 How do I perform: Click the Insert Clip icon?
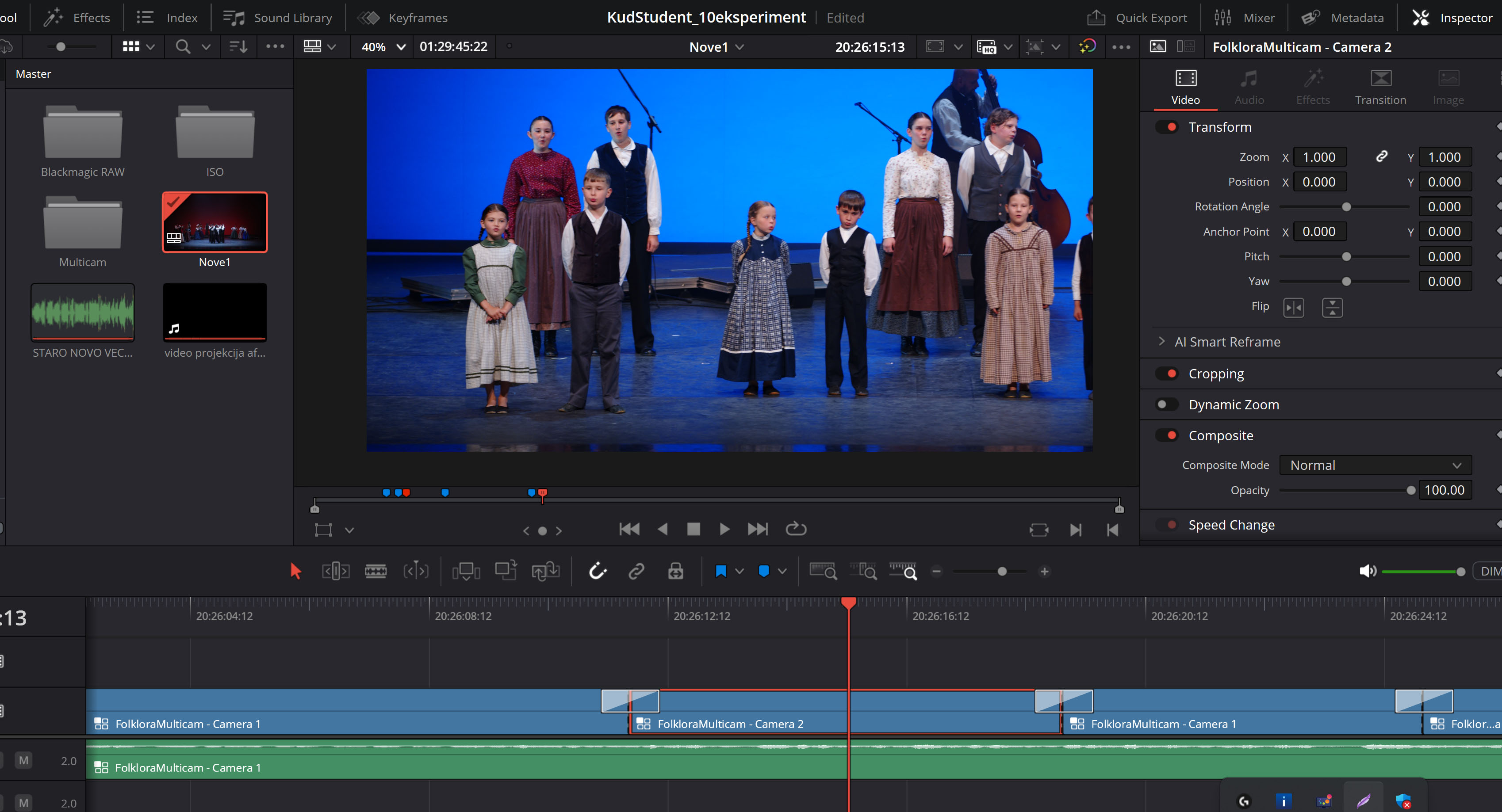(x=466, y=571)
